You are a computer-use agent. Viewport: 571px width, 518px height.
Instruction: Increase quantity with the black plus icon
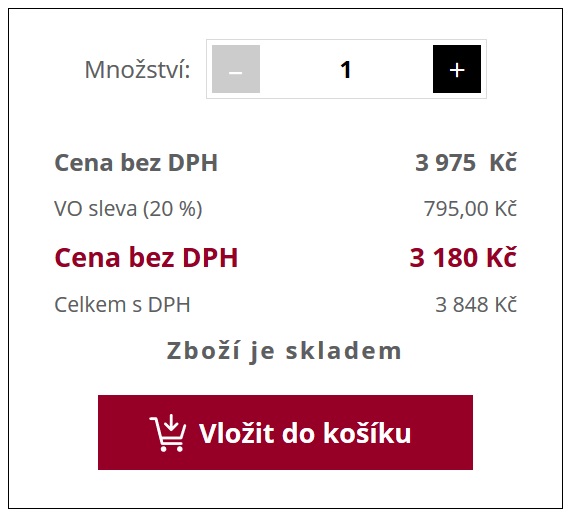[x=457, y=69]
